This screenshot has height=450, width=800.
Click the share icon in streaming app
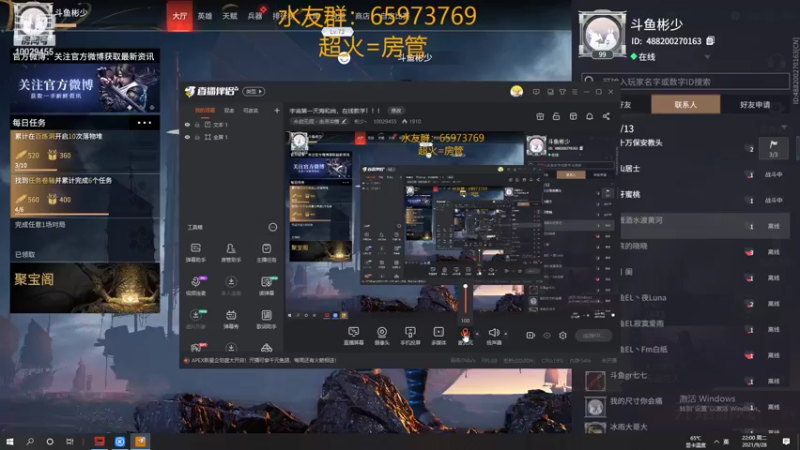pos(606,116)
